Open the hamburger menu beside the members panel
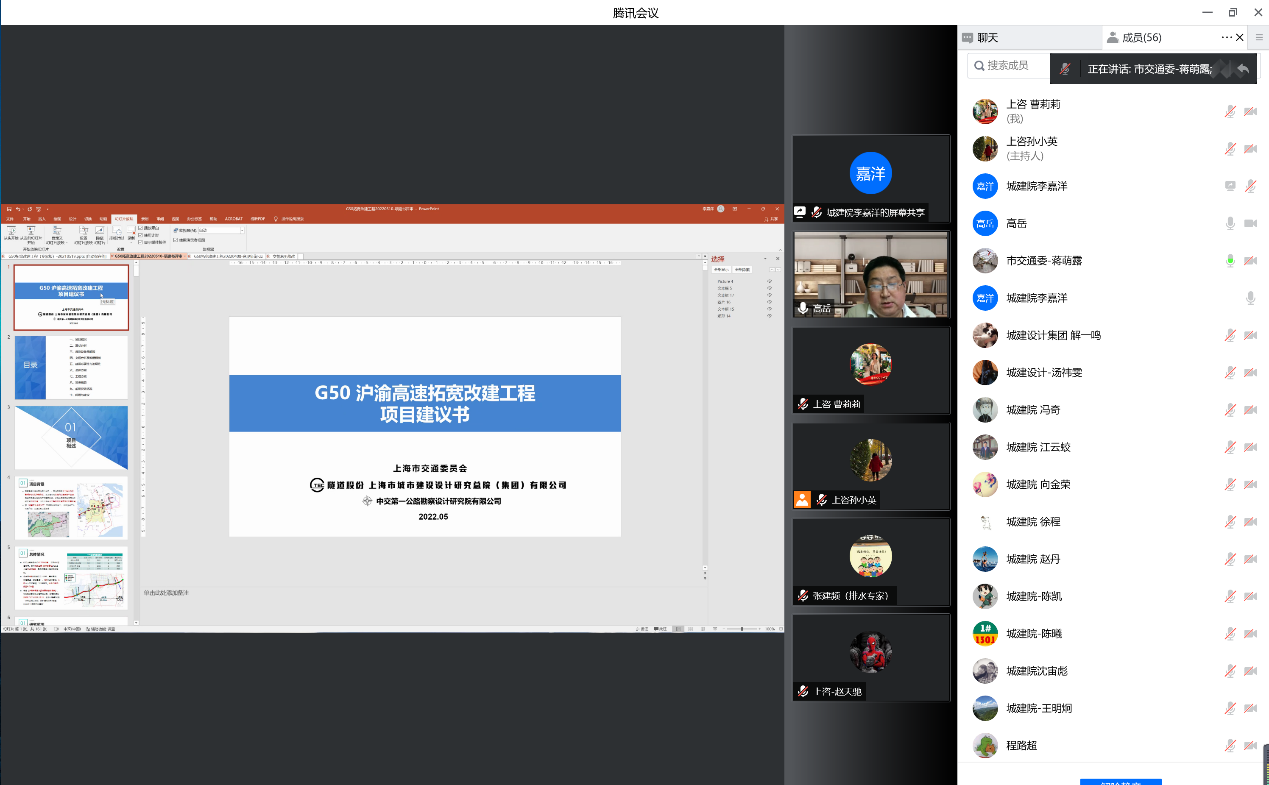Image resolution: width=1269 pixels, height=785 pixels. pyautogui.click(x=1259, y=38)
